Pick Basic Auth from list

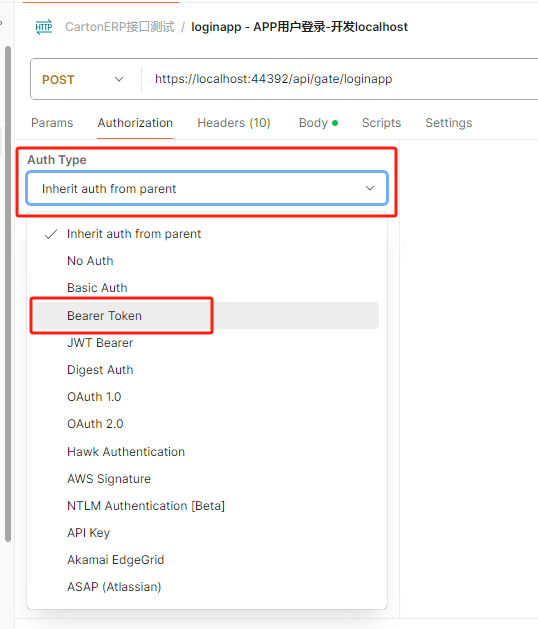(207, 288)
